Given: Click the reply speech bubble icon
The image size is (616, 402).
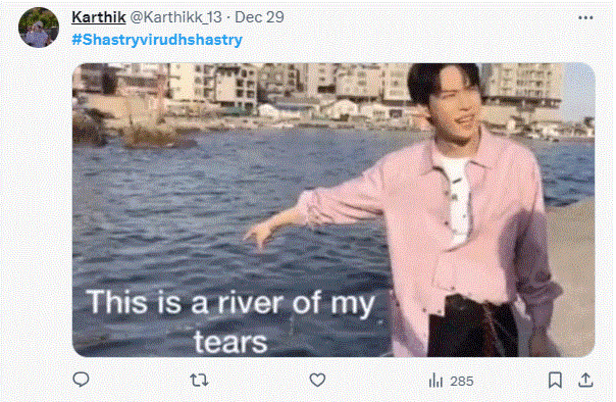Looking at the screenshot, I should coord(82,381).
